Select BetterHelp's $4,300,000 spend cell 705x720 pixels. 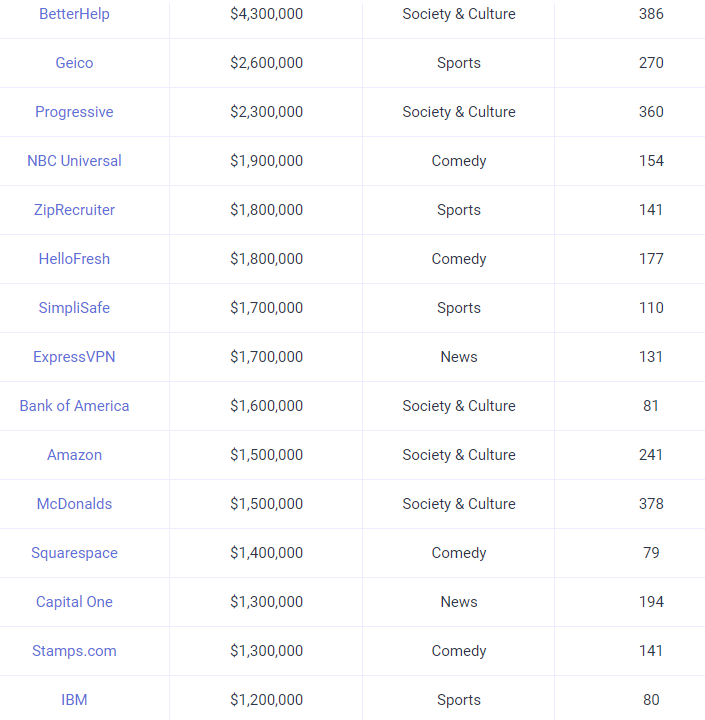[x=266, y=14]
